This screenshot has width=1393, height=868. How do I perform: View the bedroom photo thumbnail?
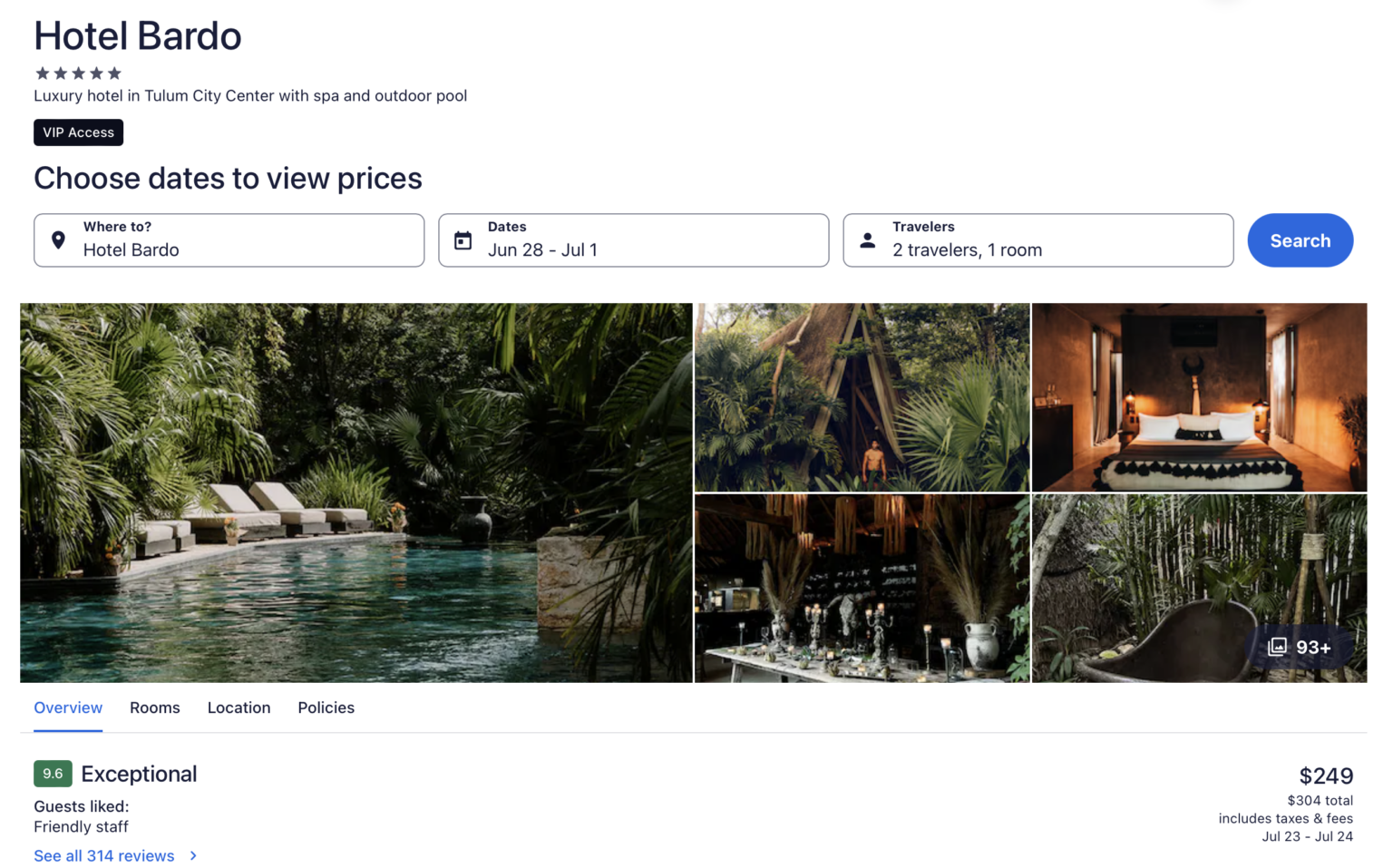tap(1199, 397)
